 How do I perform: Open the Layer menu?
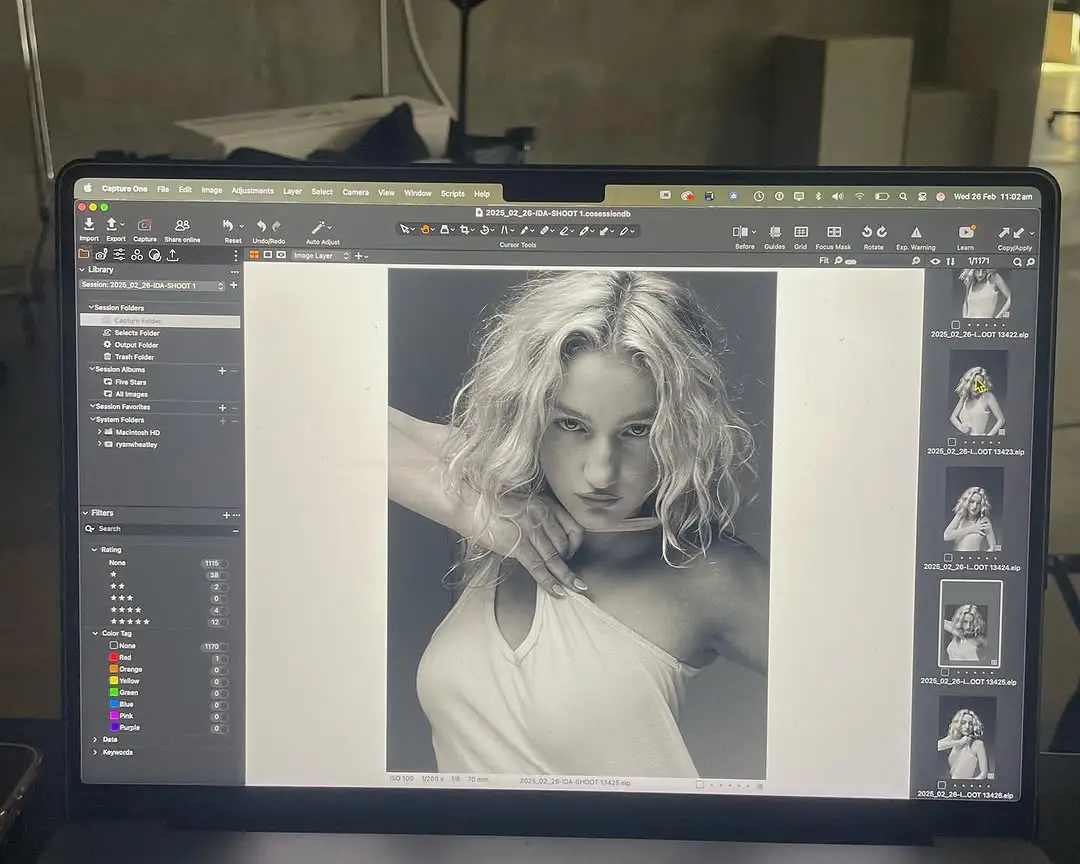tap(292, 192)
